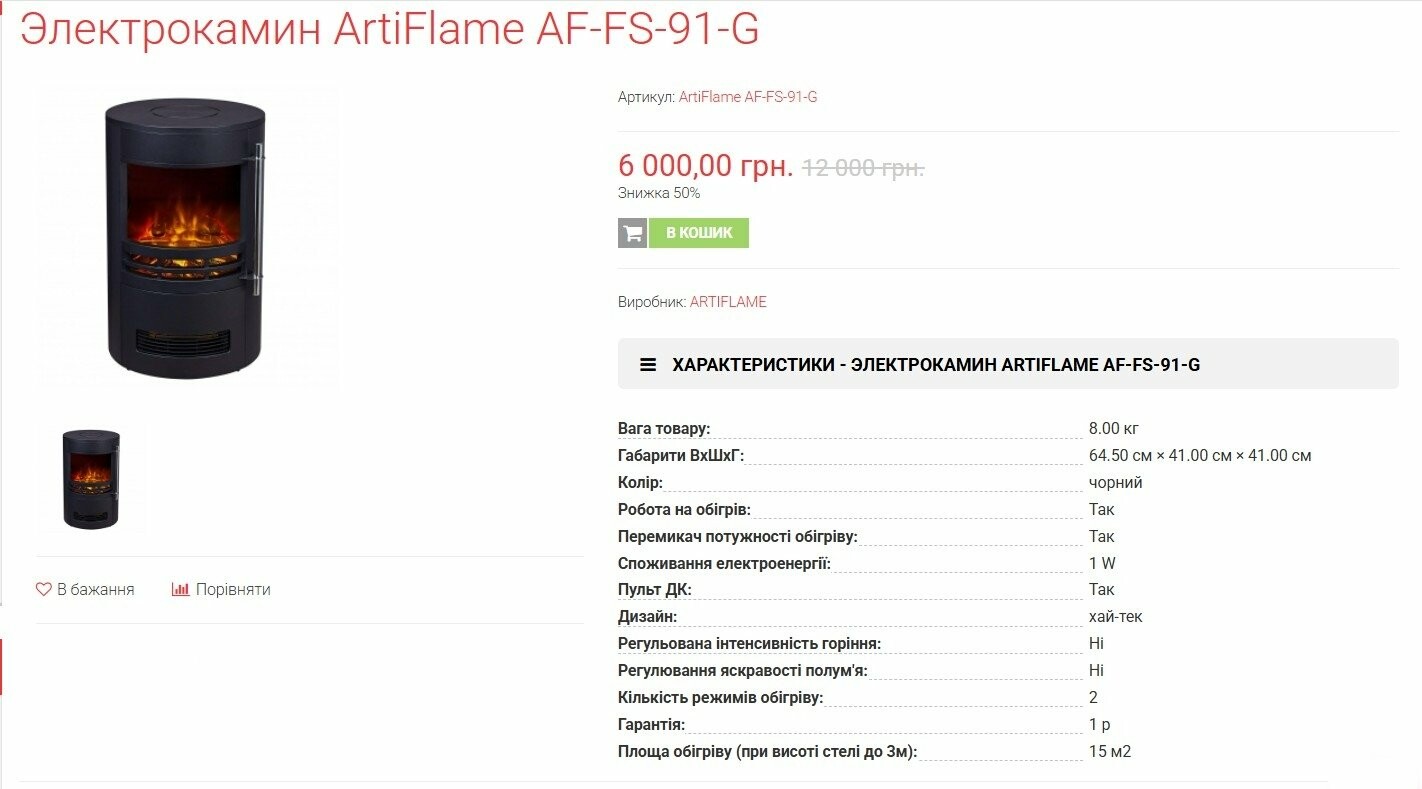Click the red 6 000,00 грн price
Image resolution: width=1422 pixels, height=789 pixels.
pos(705,166)
